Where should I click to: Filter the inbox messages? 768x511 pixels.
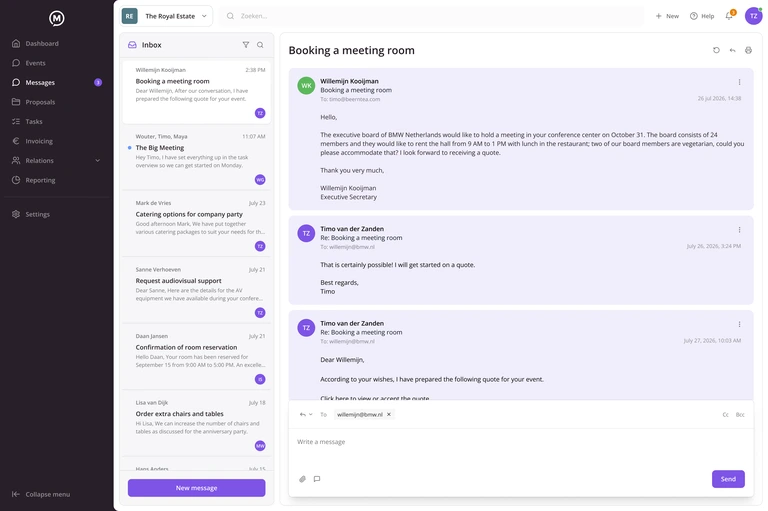click(246, 45)
